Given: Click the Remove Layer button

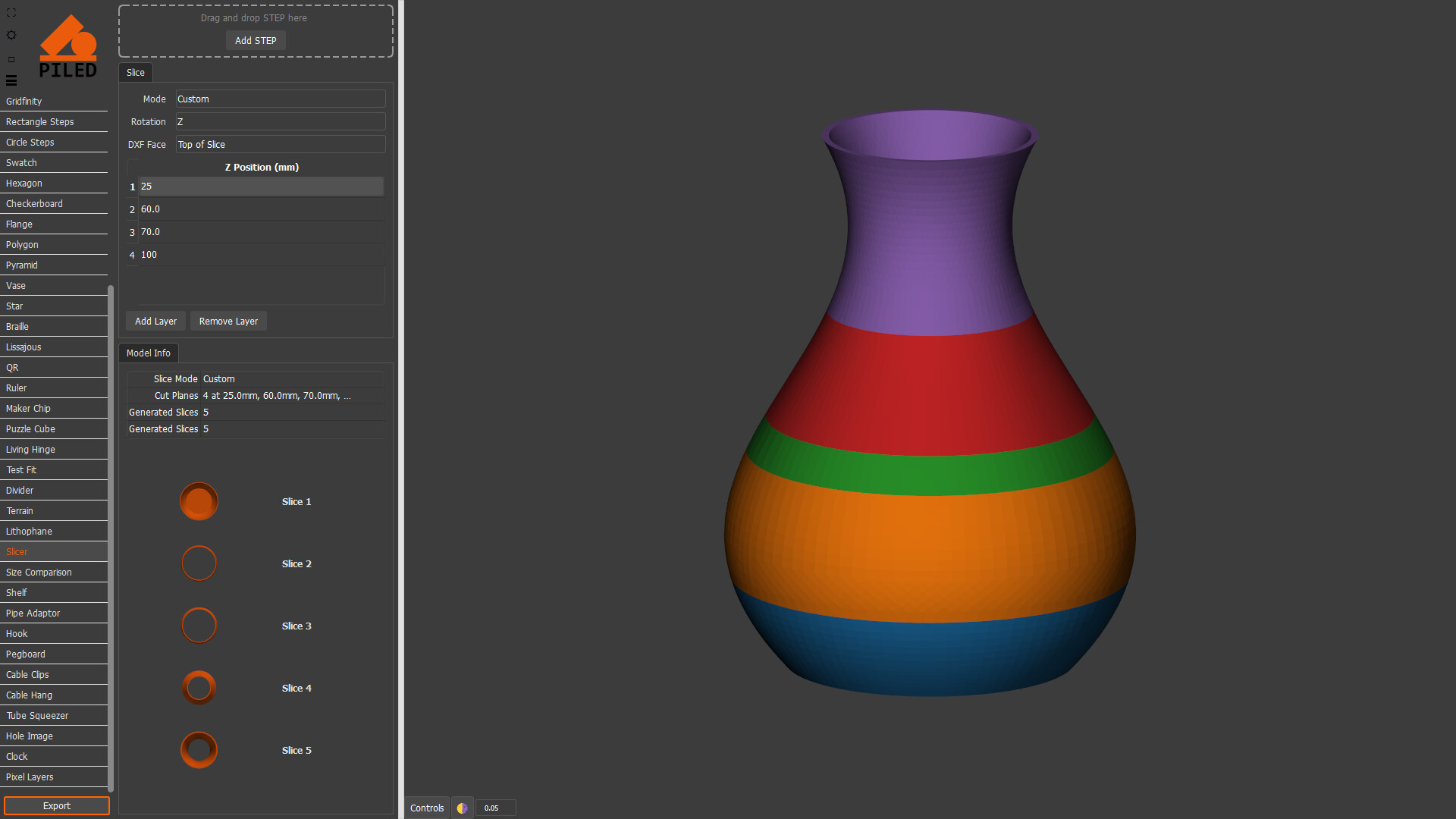Looking at the screenshot, I should pos(228,322).
